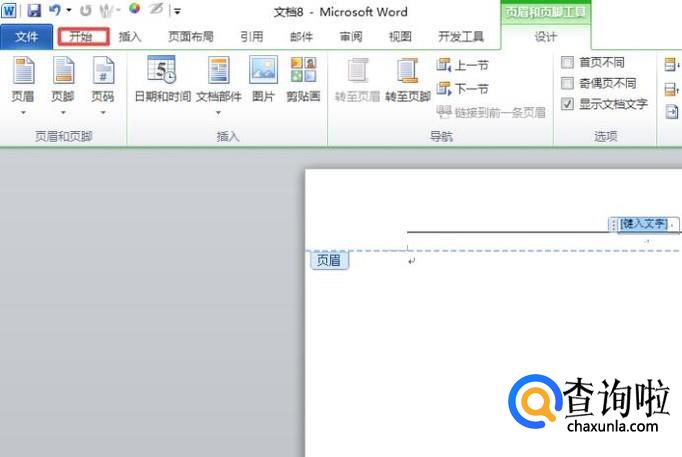This screenshot has height=457, width=682.
Task: Place cursor at the body paragraph mark
Action: [x=411, y=260]
